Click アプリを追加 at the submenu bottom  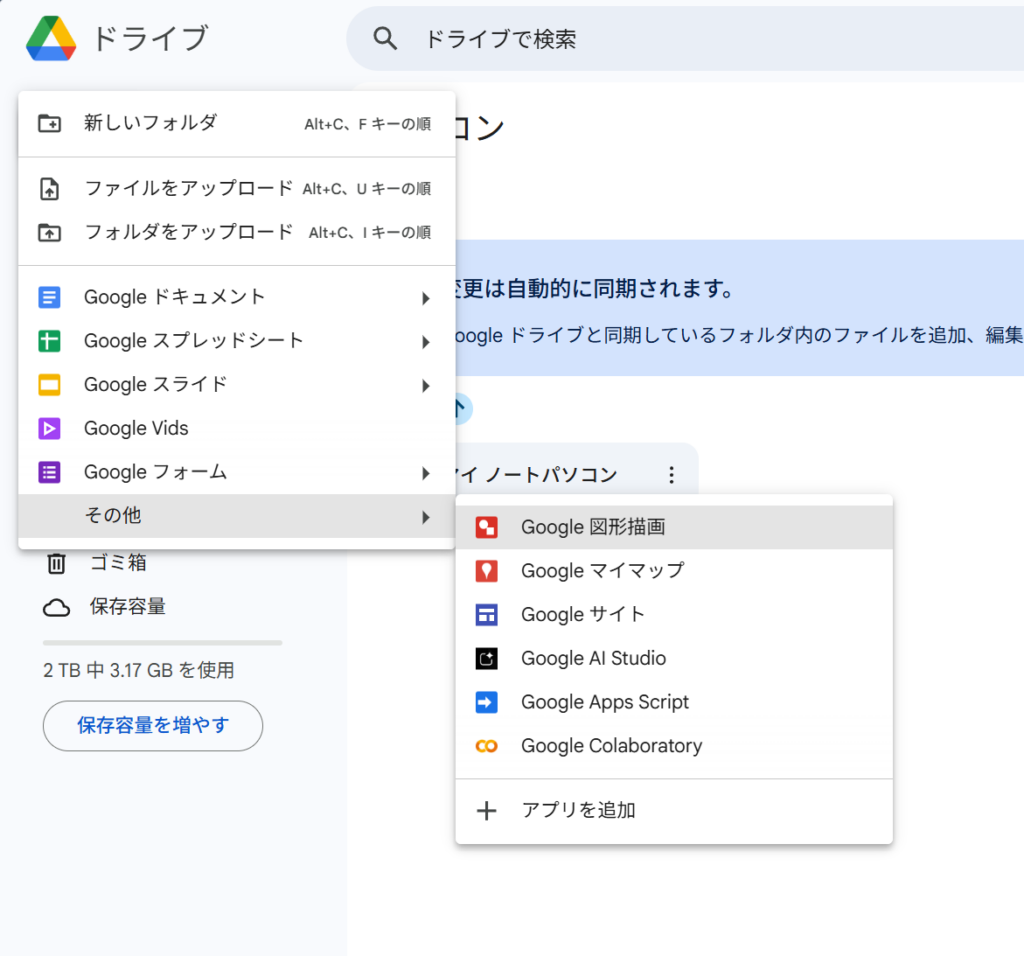coord(578,810)
